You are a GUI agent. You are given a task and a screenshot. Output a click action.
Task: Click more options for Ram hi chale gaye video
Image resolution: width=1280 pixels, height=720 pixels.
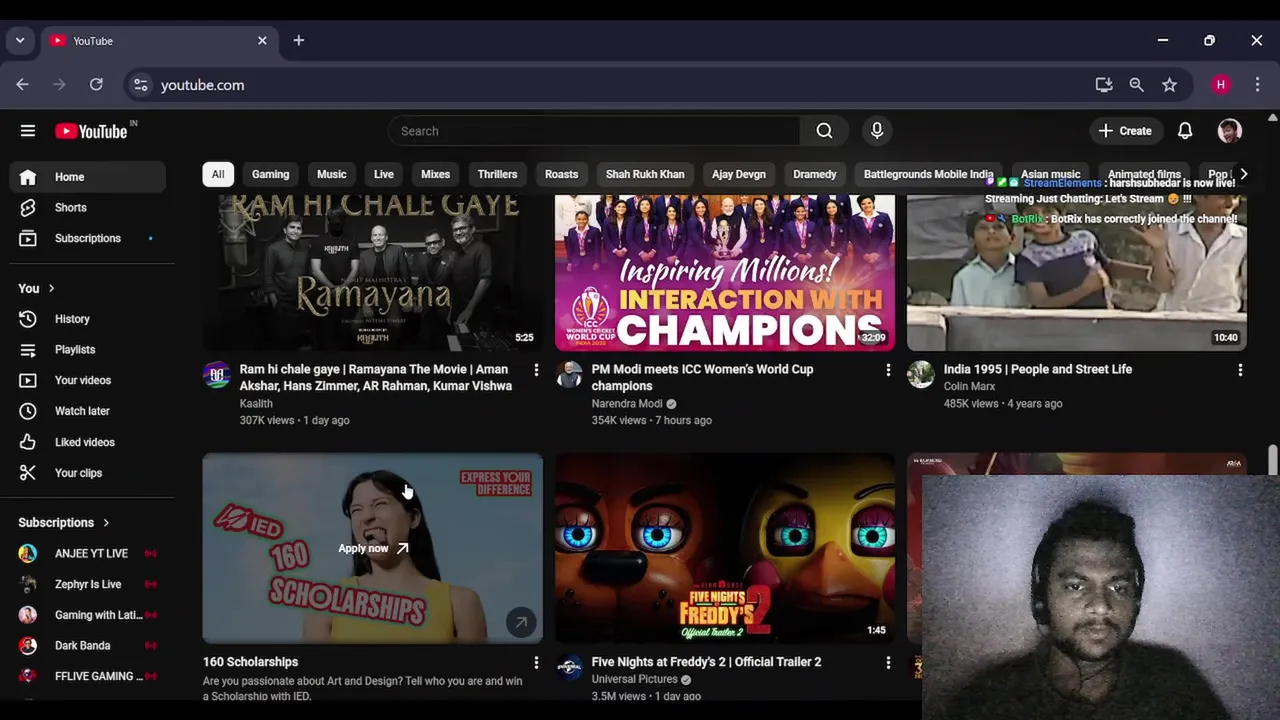[x=536, y=370]
